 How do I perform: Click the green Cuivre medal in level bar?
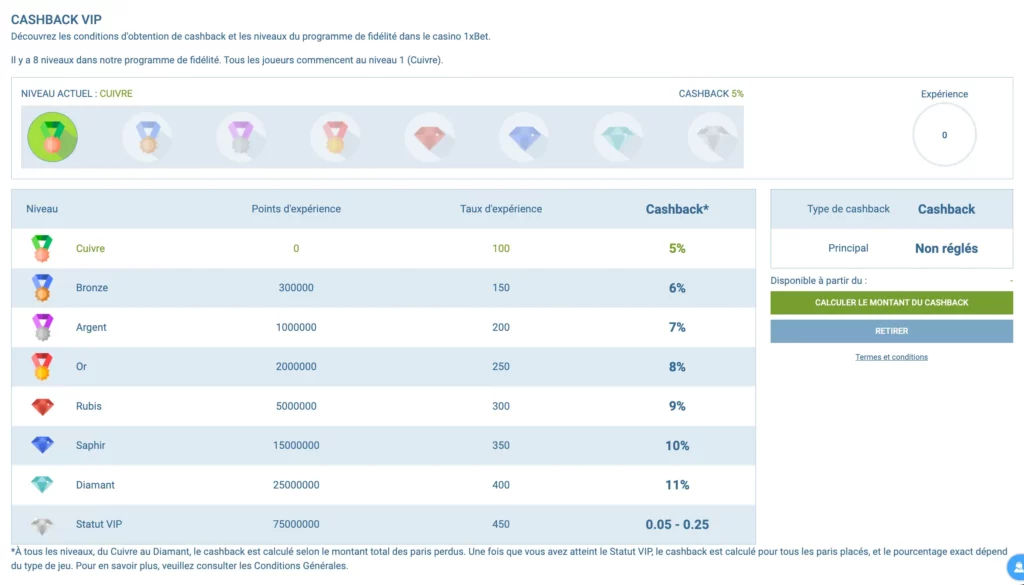pyautogui.click(x=52, y=137)
